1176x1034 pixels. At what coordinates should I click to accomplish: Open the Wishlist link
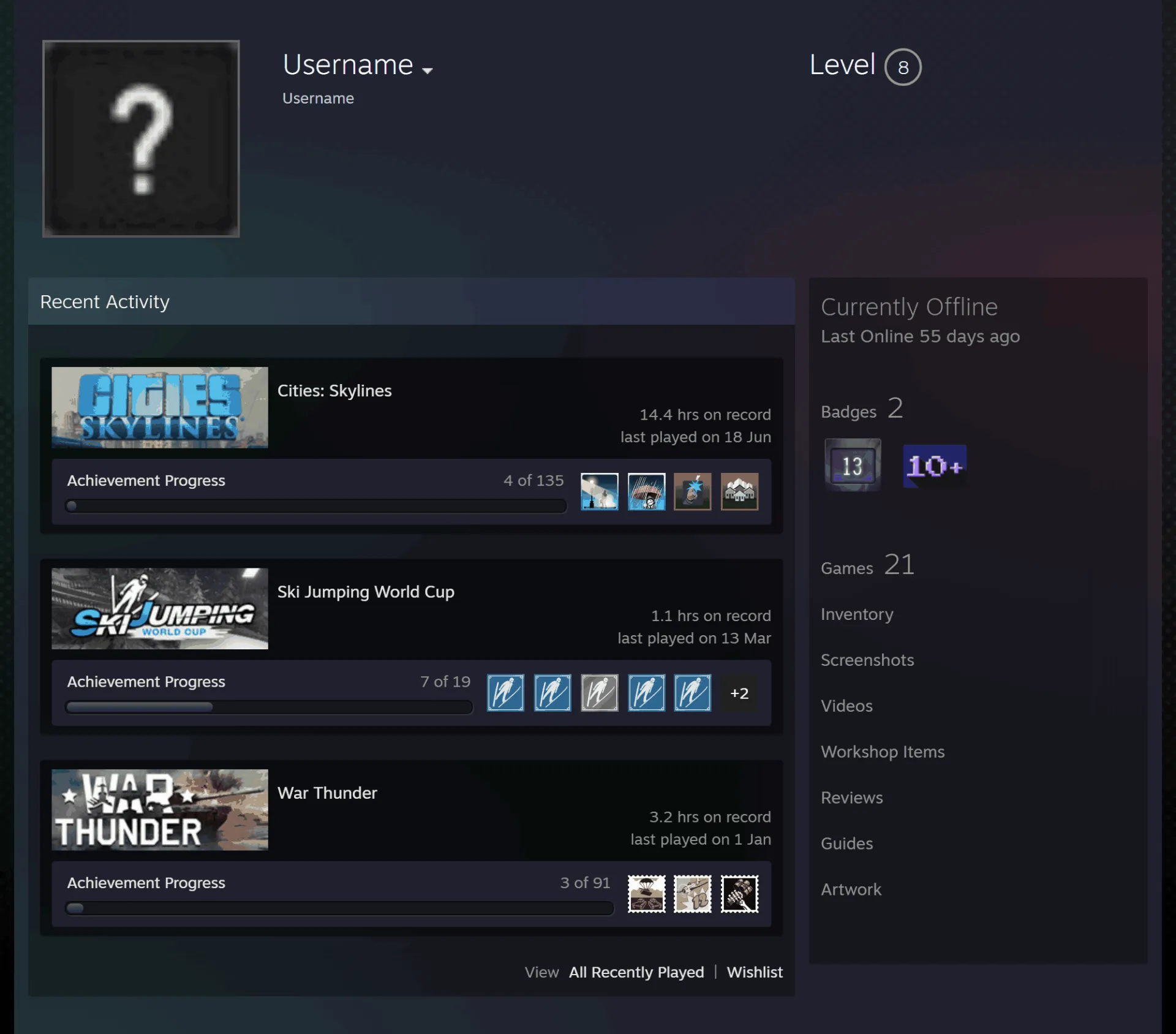755,972
